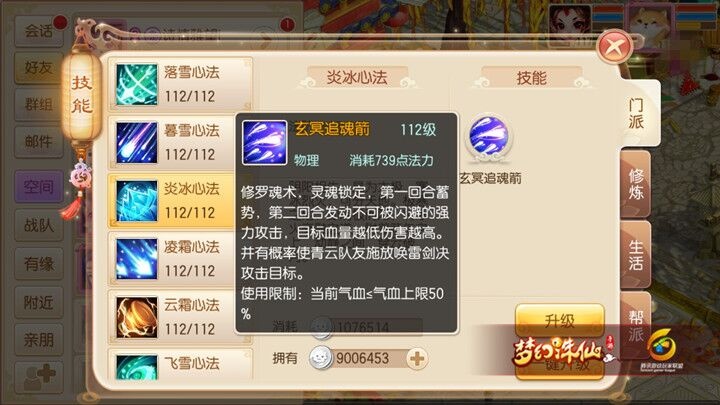This screenshot has width=720, height=405.
Task: Select the highlighted 炎冰心法 list entry
Action: point(173,201)
